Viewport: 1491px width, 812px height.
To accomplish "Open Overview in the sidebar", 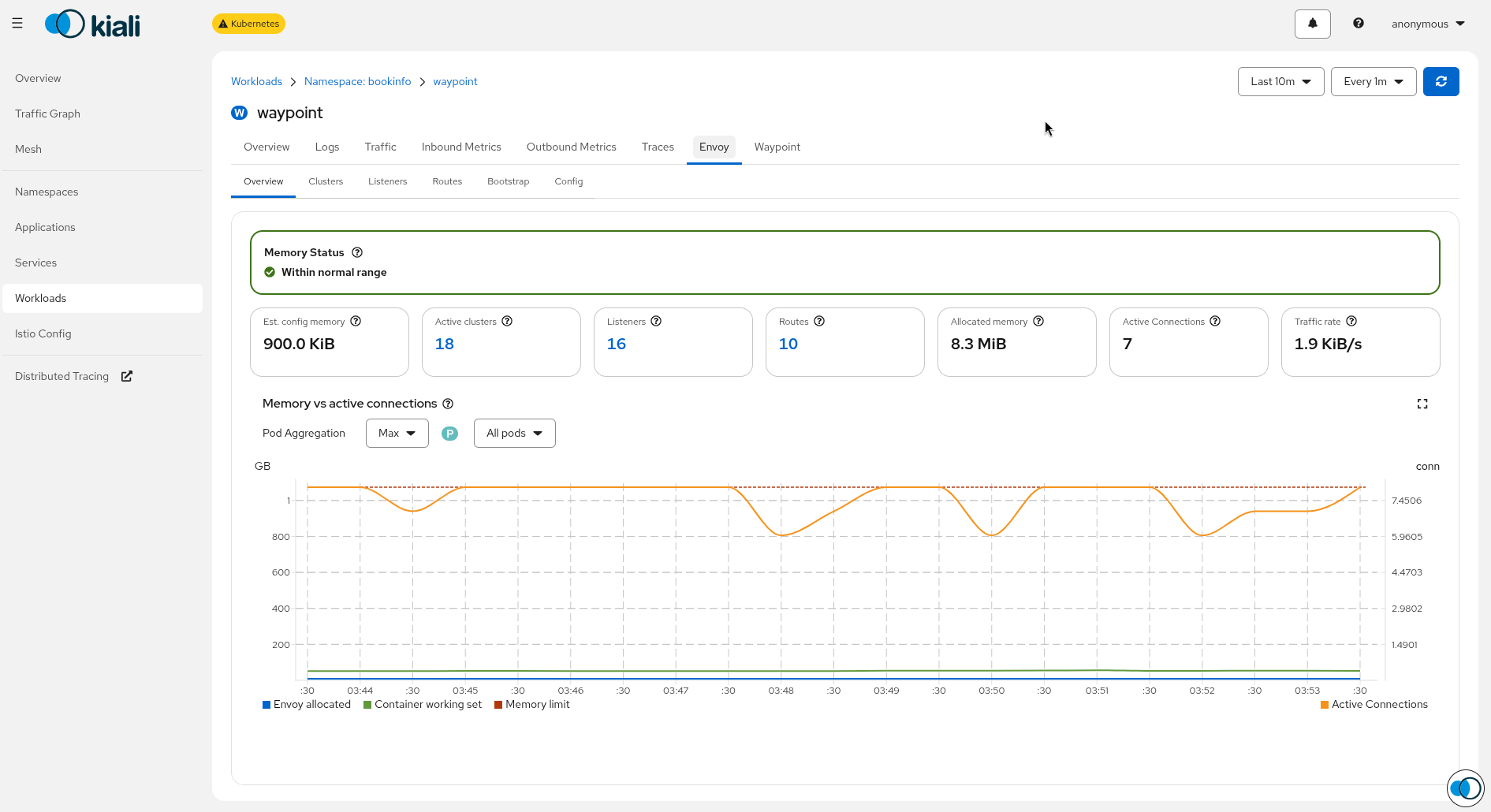I will [103, 78].
